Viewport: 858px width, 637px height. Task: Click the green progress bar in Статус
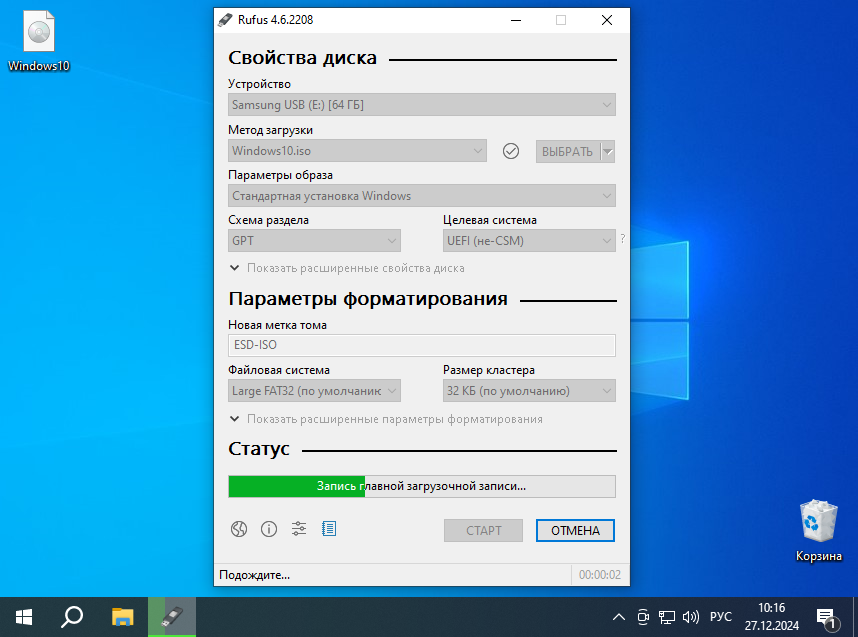[295, 486]
